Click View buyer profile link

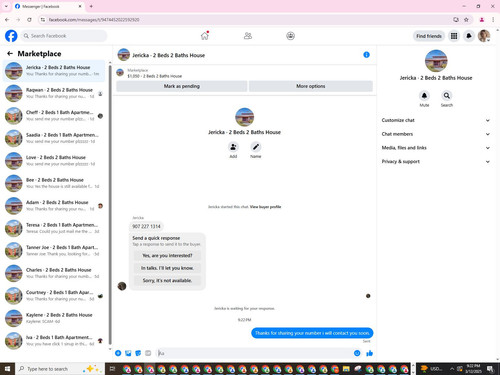tap(265, 207)
